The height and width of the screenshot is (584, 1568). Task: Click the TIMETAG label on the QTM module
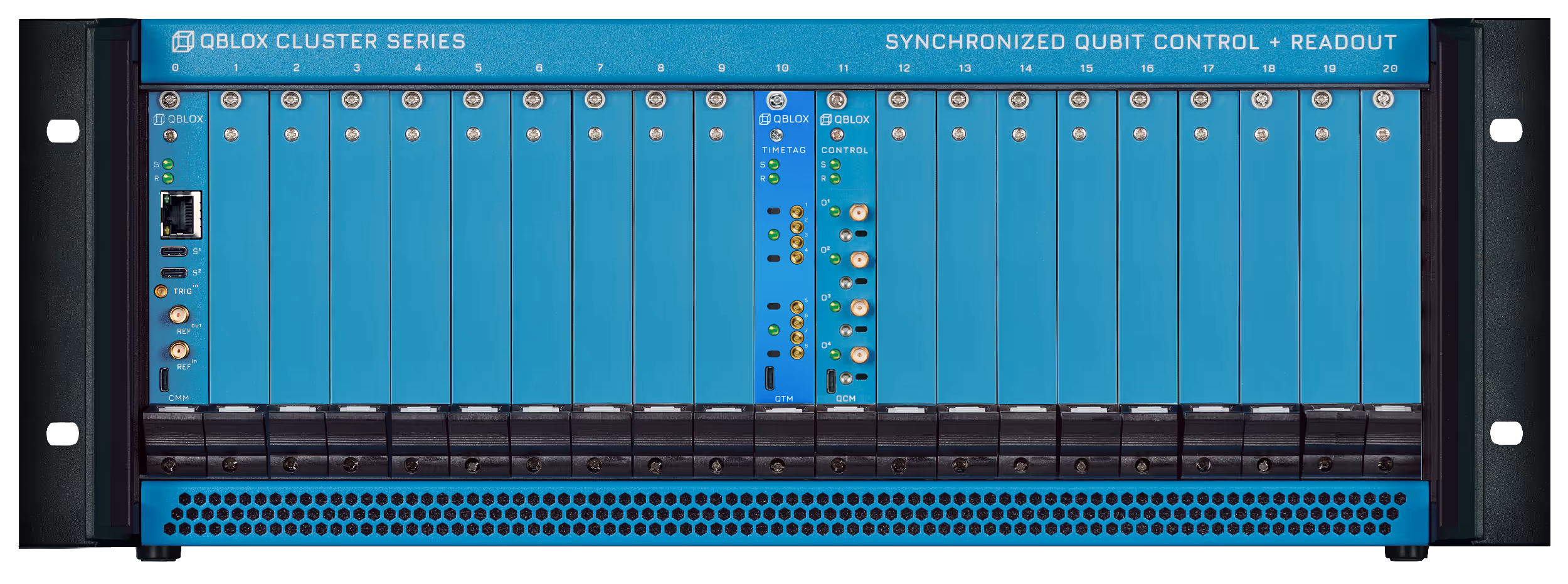(784, 150)
